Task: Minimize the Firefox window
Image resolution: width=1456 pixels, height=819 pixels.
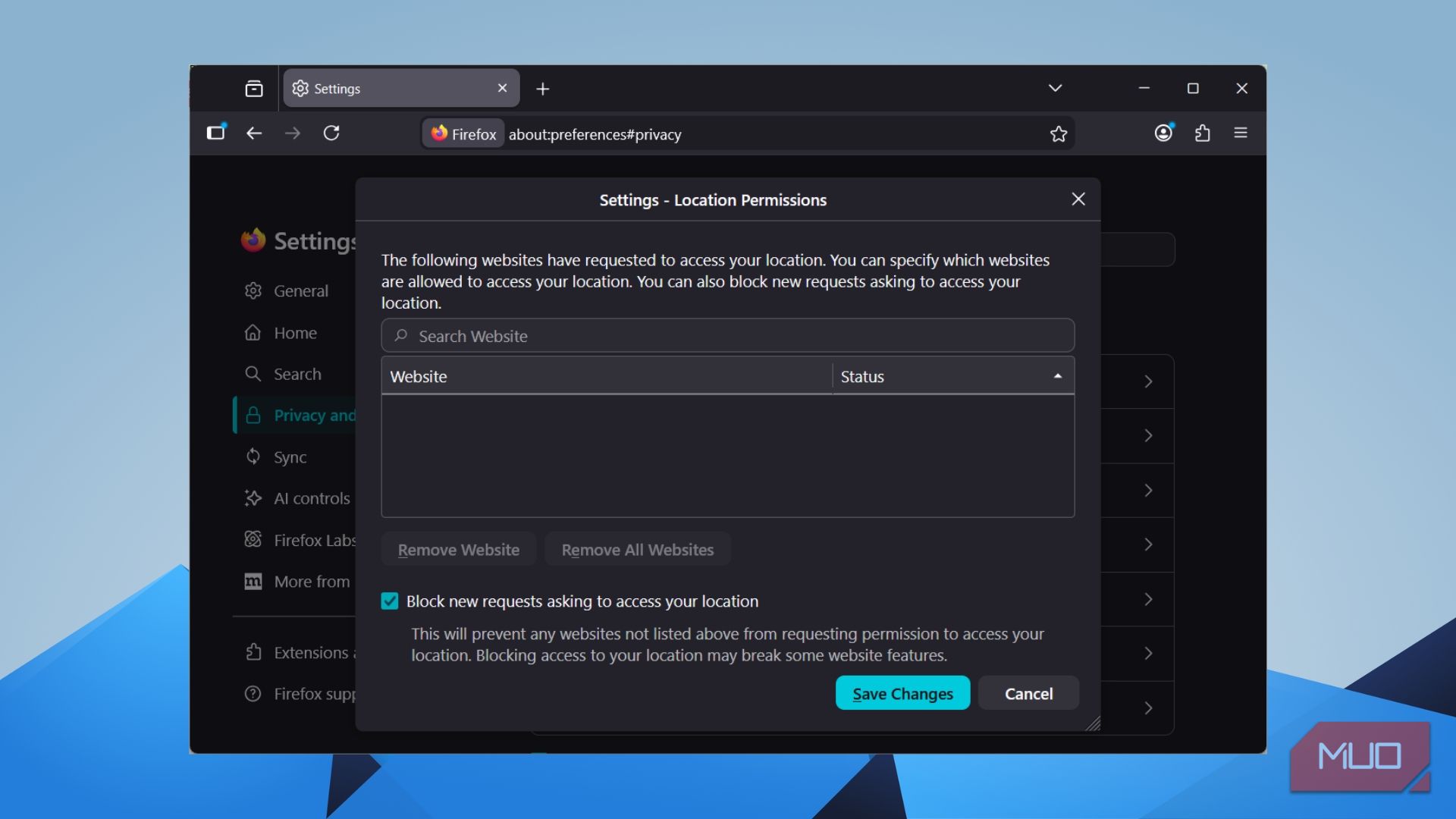Action: tap(1144, 88)
